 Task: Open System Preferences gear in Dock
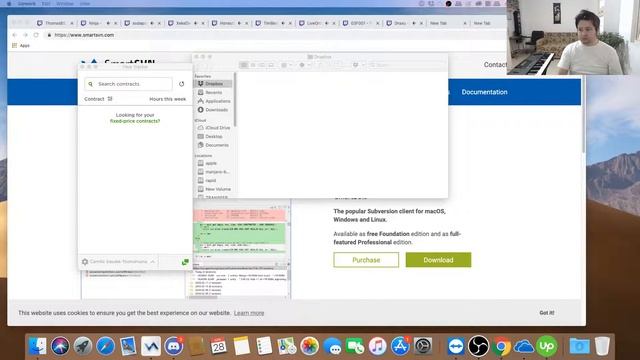423,346
